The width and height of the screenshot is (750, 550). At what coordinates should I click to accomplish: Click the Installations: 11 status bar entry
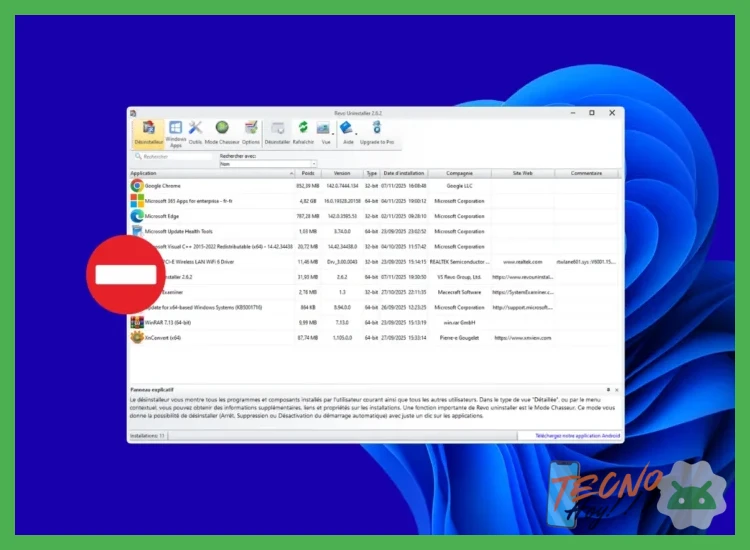[x=147, y=436]
